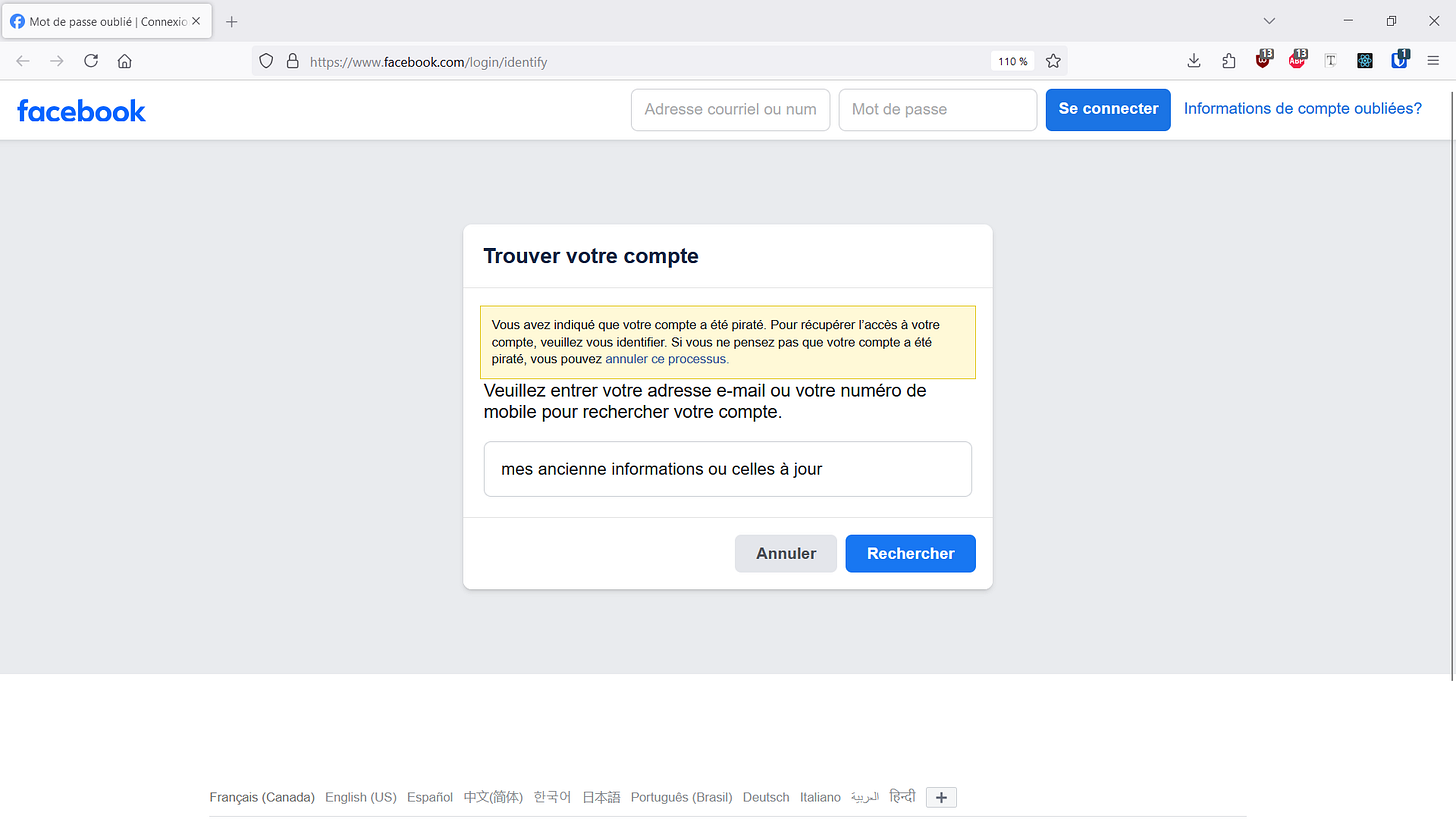Switch to the English (US) language
Image resolution: width=1456 pixels, height=819 pixels.
[360, 797]
